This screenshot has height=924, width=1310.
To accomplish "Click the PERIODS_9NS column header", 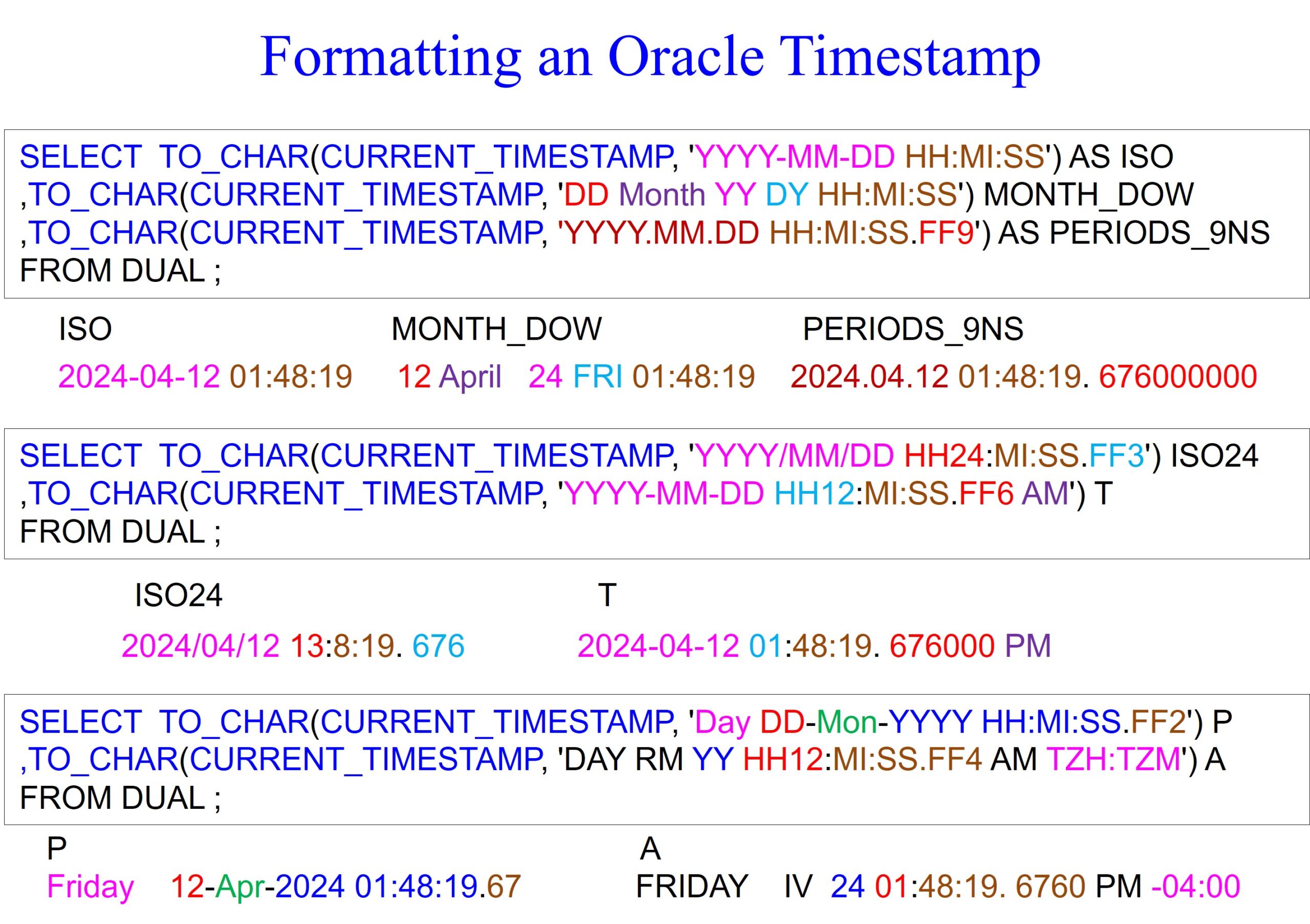I will click(x=913, y=329).
